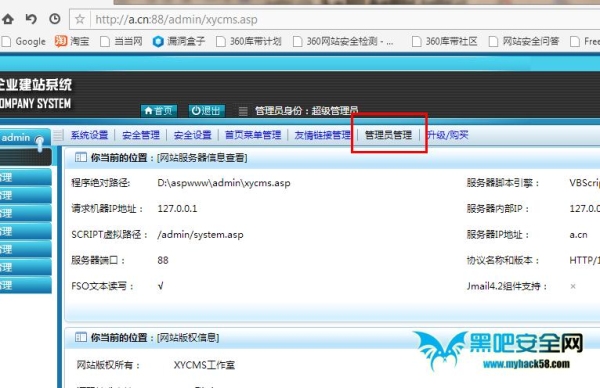
Task: Click the 升级/购买 link
Action: click(447, 135)
